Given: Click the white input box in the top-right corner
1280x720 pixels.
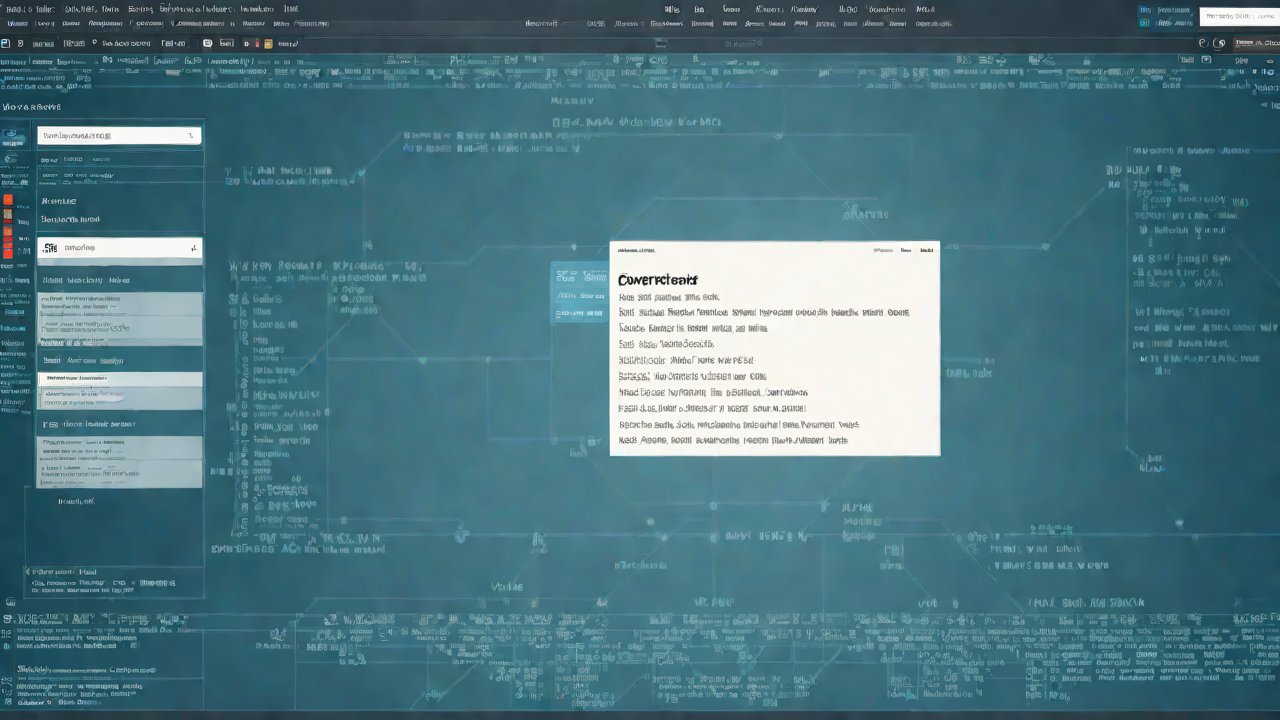Looking at the screenshot, I should pyautogui.click(x=1238, y=15).
